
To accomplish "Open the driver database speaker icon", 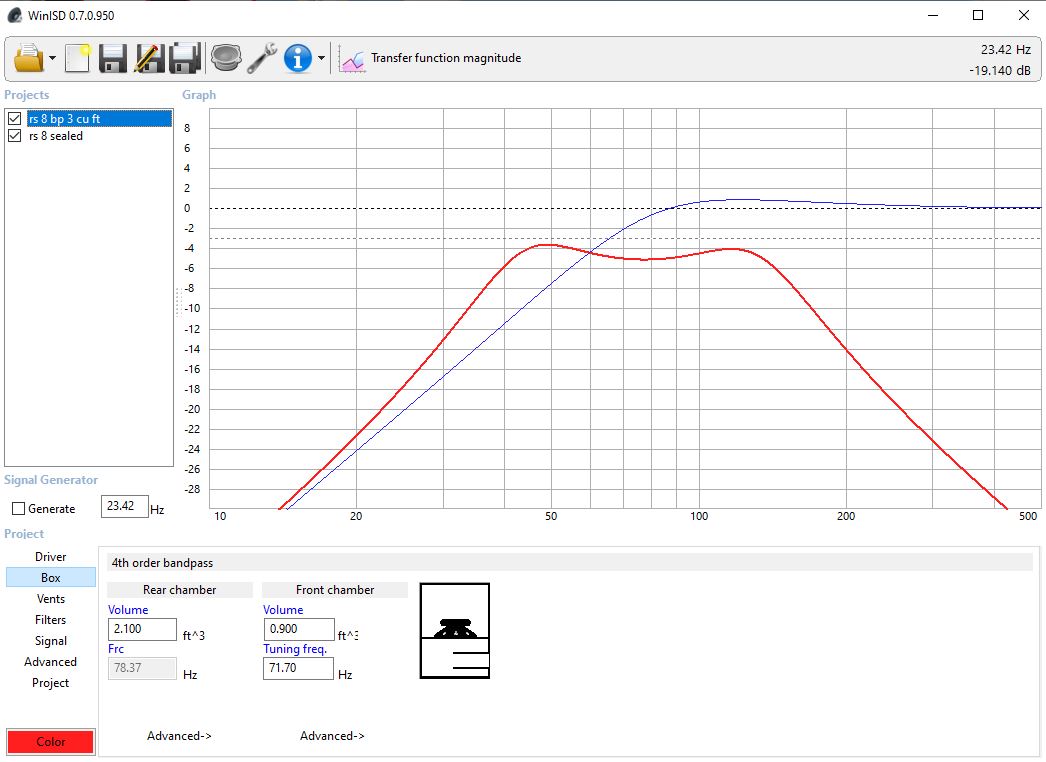I will click(x=226, y=58).
